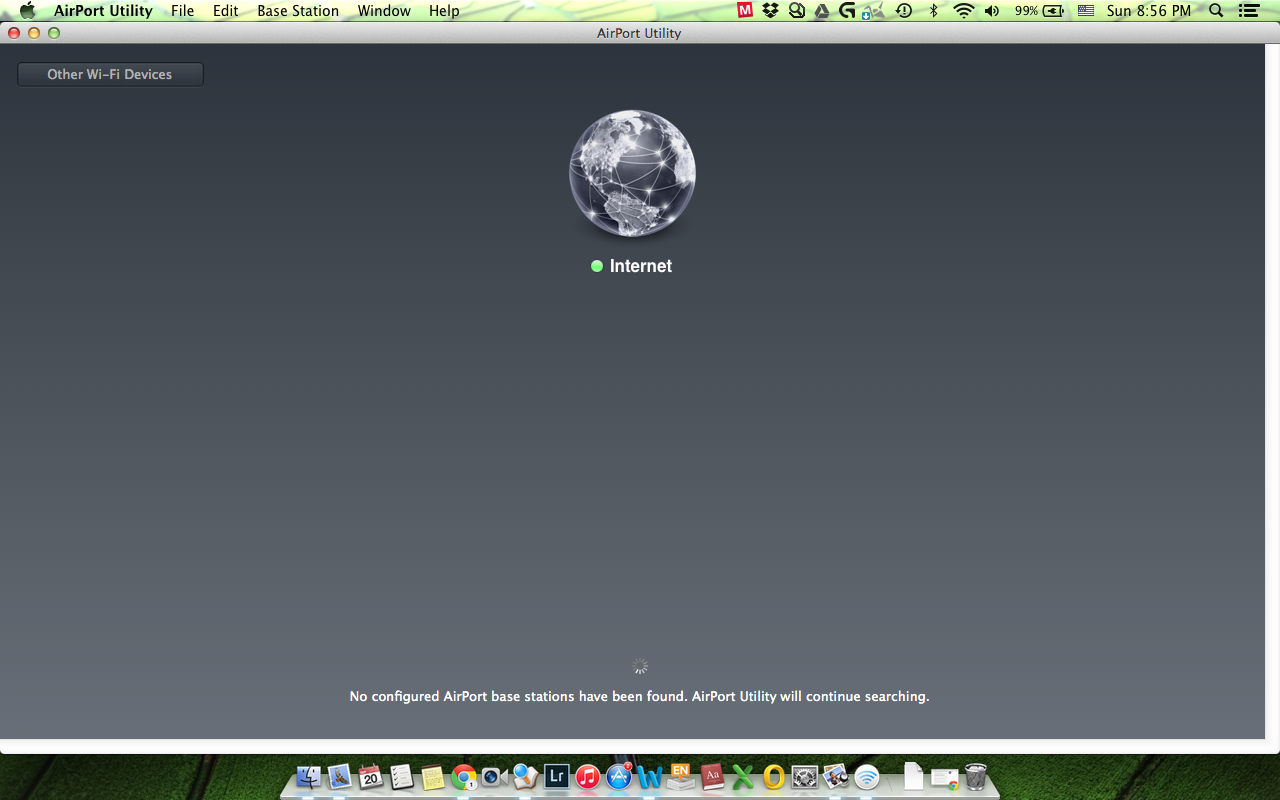
Task: Open the Time Machine menu bar icon
Action: click(x=903, y=11)
